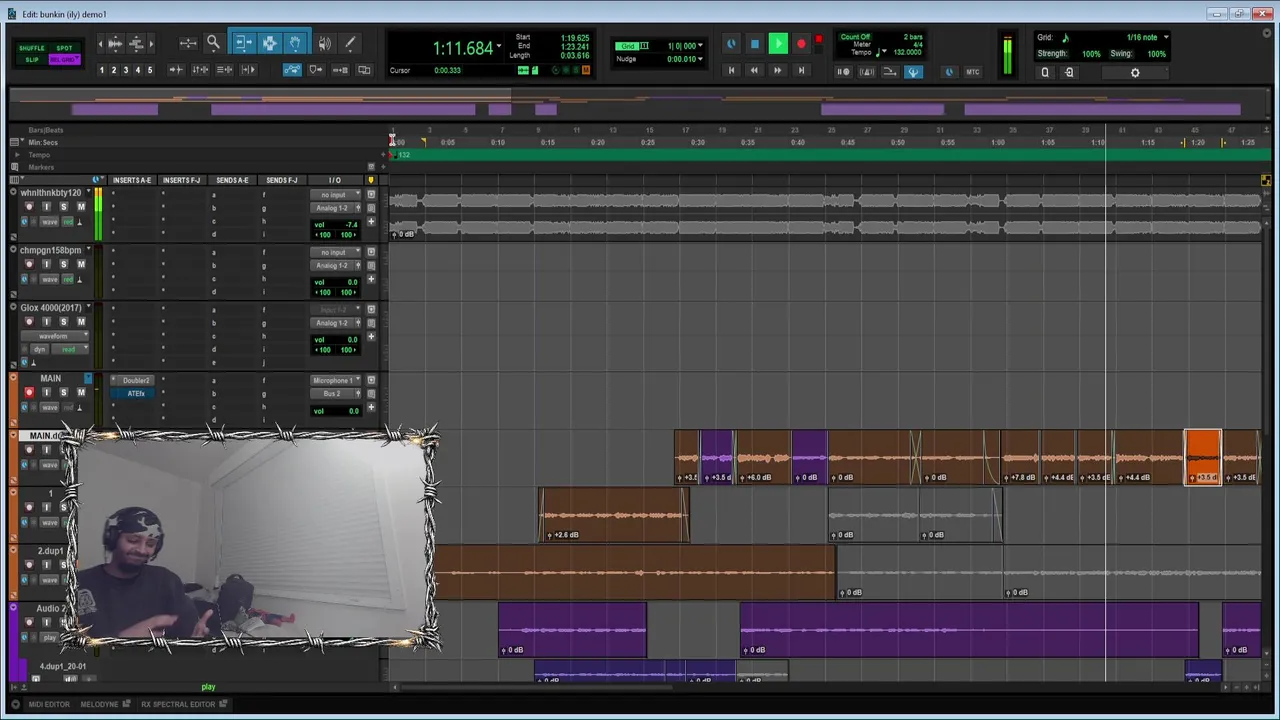Image resolution: width=1280 pixels, height=720 pixels.
Task: Open whnlthnkbty120 input selector no input
Action: 334,195
